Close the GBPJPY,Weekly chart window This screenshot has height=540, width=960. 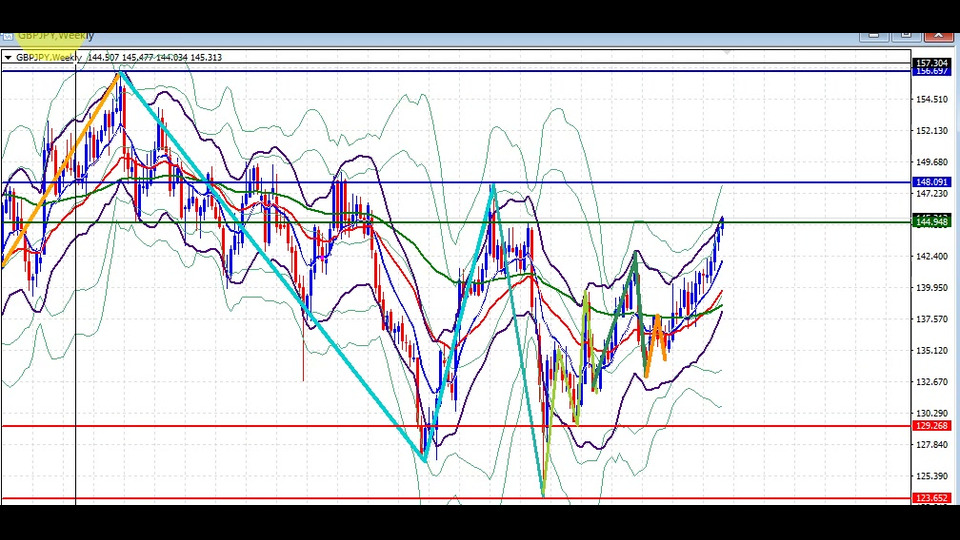(x=939, y=35)
